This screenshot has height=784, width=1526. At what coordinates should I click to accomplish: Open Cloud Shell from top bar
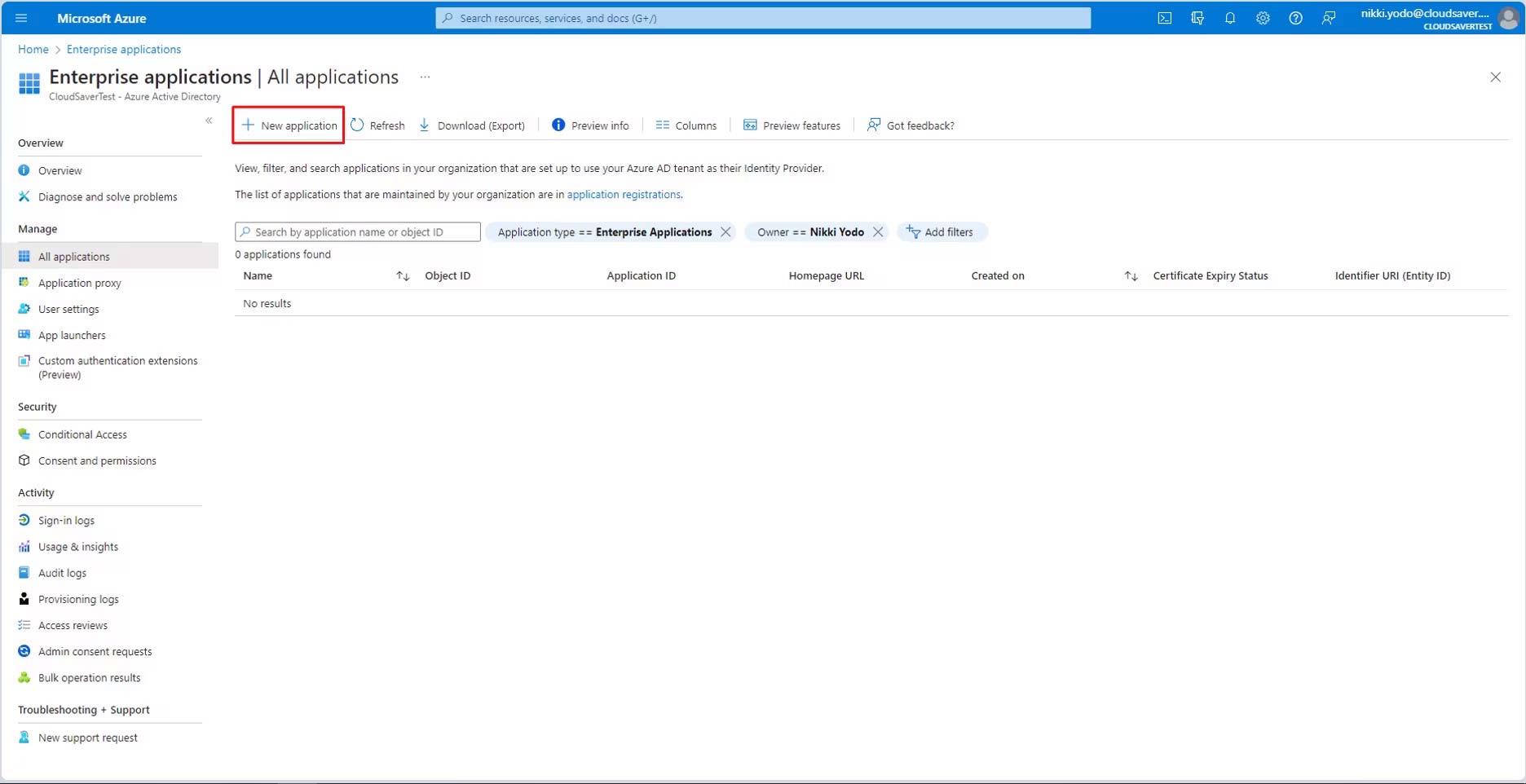point(1164,18)
